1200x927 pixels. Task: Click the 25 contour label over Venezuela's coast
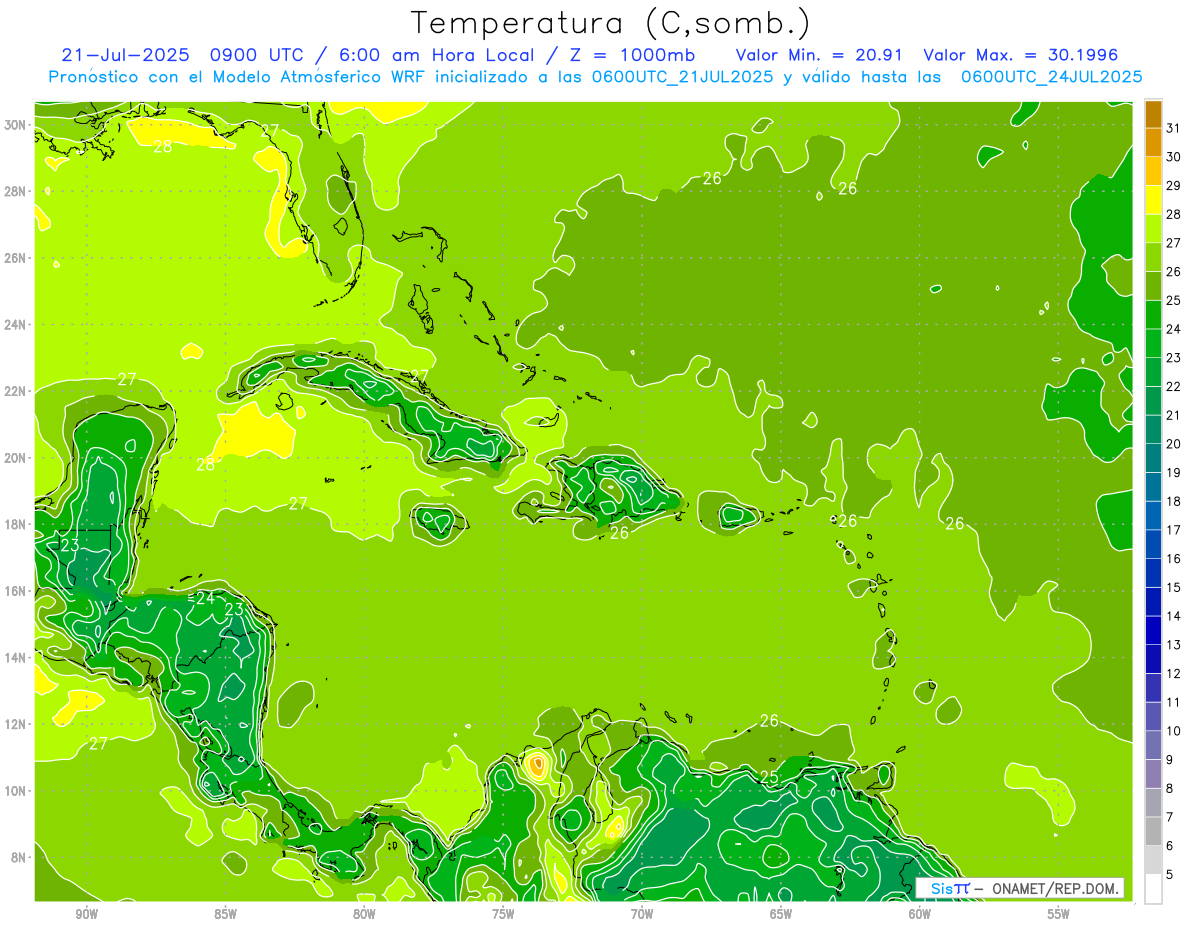pos(769,777)
